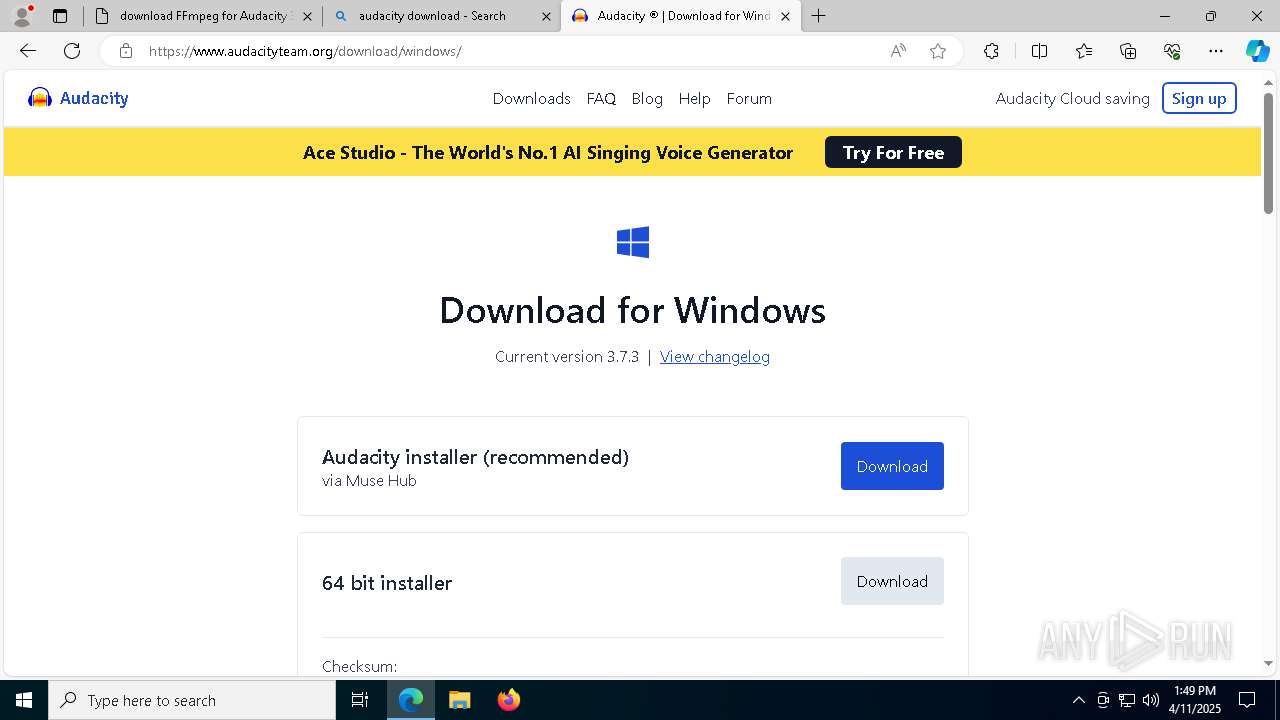
Task: Open the browser profile icon
Action: click(x=22, y=16)
